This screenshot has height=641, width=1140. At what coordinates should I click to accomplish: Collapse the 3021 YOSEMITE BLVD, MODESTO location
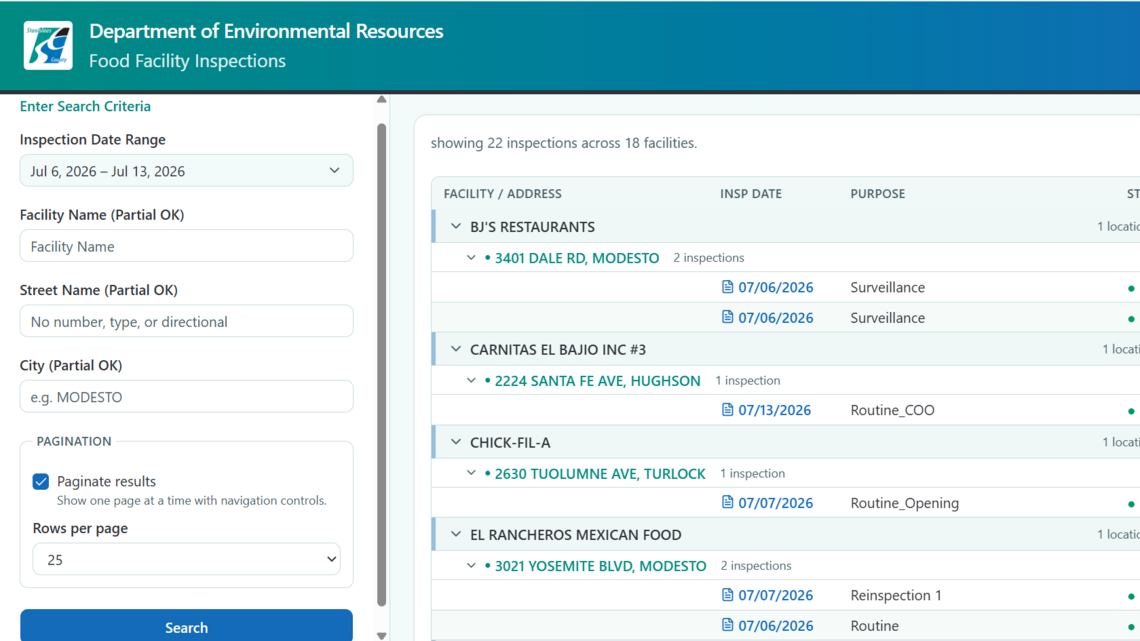pos(471,565)
